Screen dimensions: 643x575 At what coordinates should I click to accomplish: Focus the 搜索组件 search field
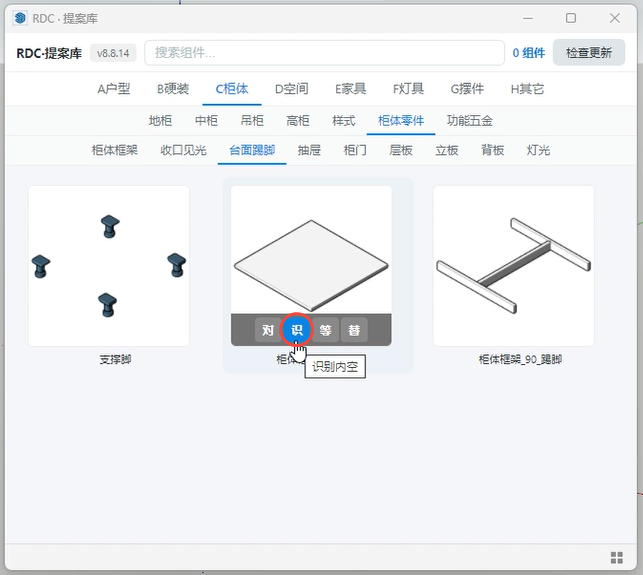tap(324, 52)
